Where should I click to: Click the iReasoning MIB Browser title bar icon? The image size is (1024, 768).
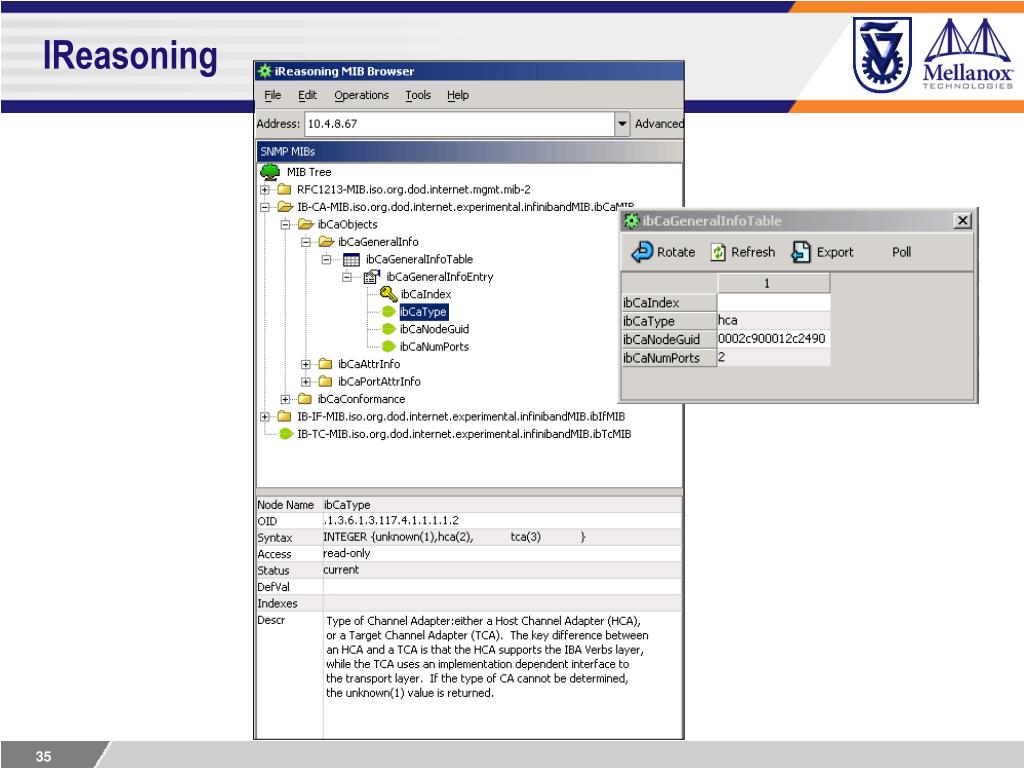(264, 71)
